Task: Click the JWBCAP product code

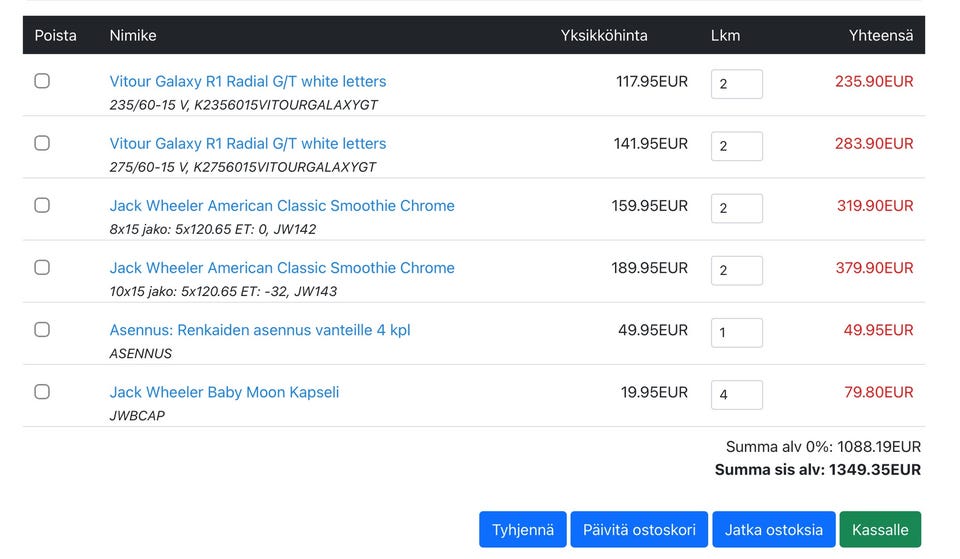Action: click(137, 416)
